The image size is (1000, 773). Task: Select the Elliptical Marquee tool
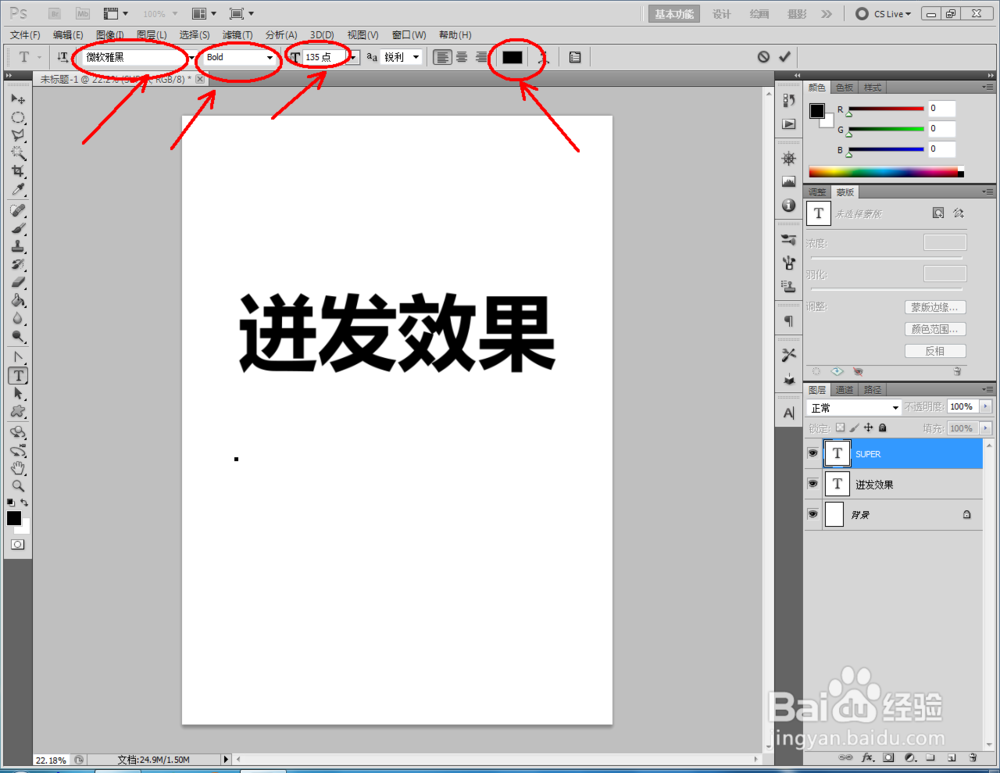click(x=18, y=117)
